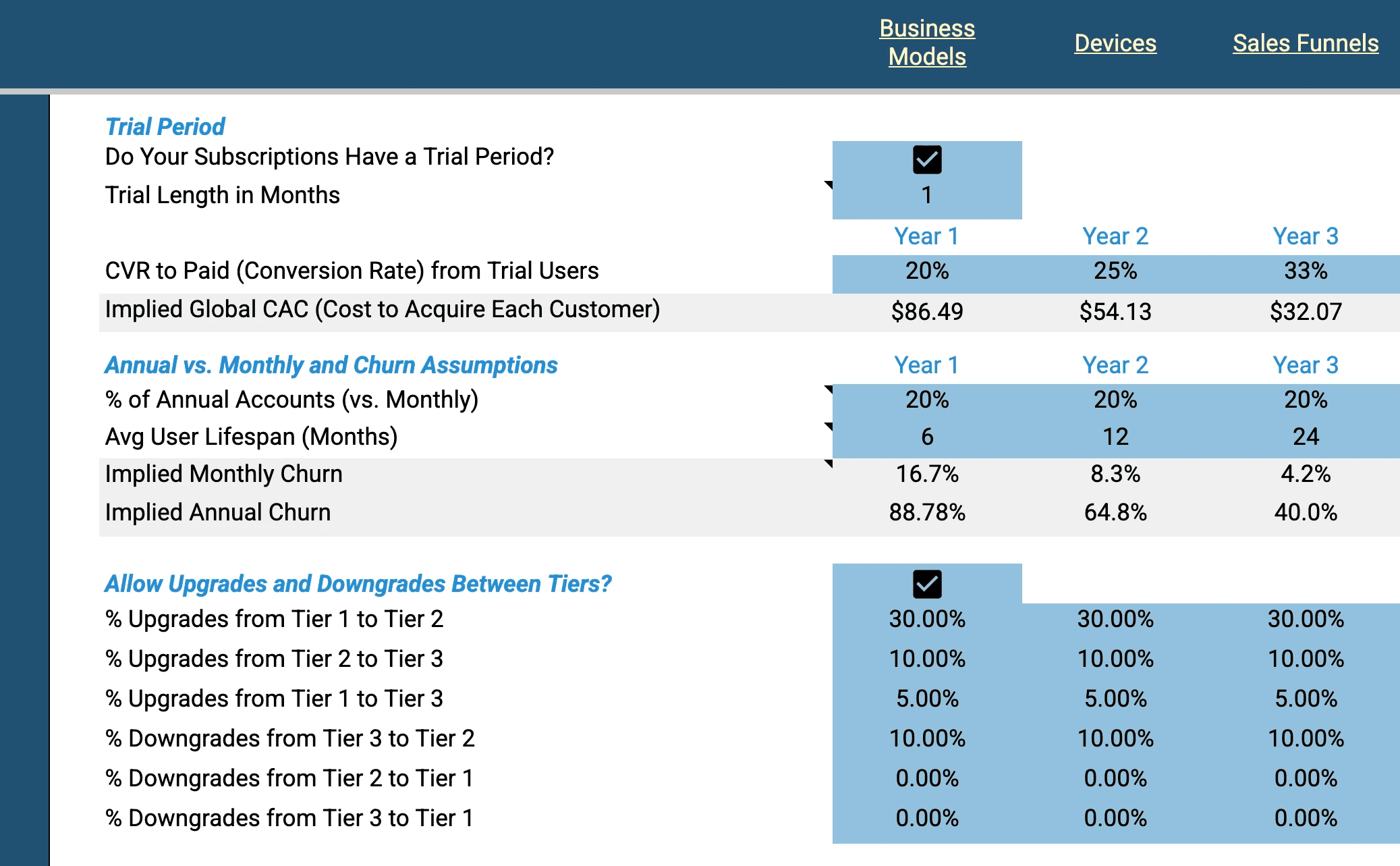Viewport: 1400px width, 866px height.
Task: Open the Trial Length in Months dropdown
Action: point(828,186)
